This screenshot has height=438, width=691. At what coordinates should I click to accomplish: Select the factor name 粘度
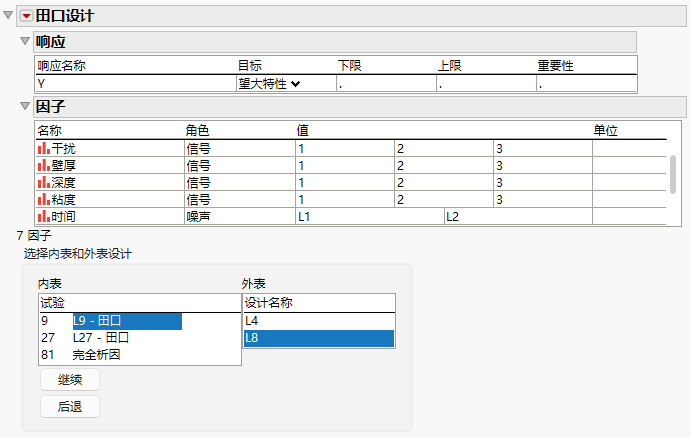click(x=63, y=200)
